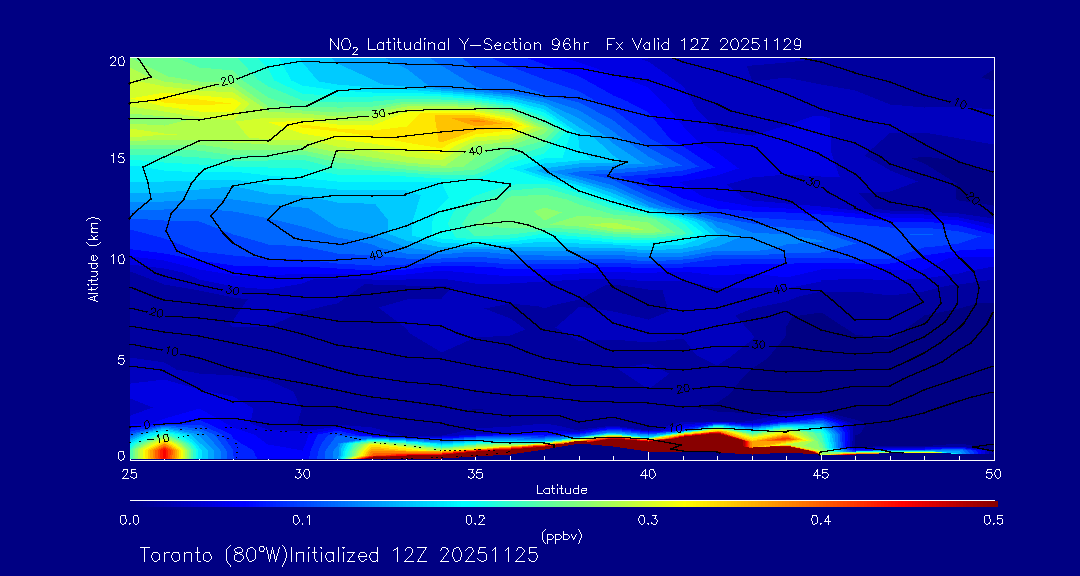Click the colorbar value "0.5"
This screenshot has width=1080, height=576.
(993, 520)
